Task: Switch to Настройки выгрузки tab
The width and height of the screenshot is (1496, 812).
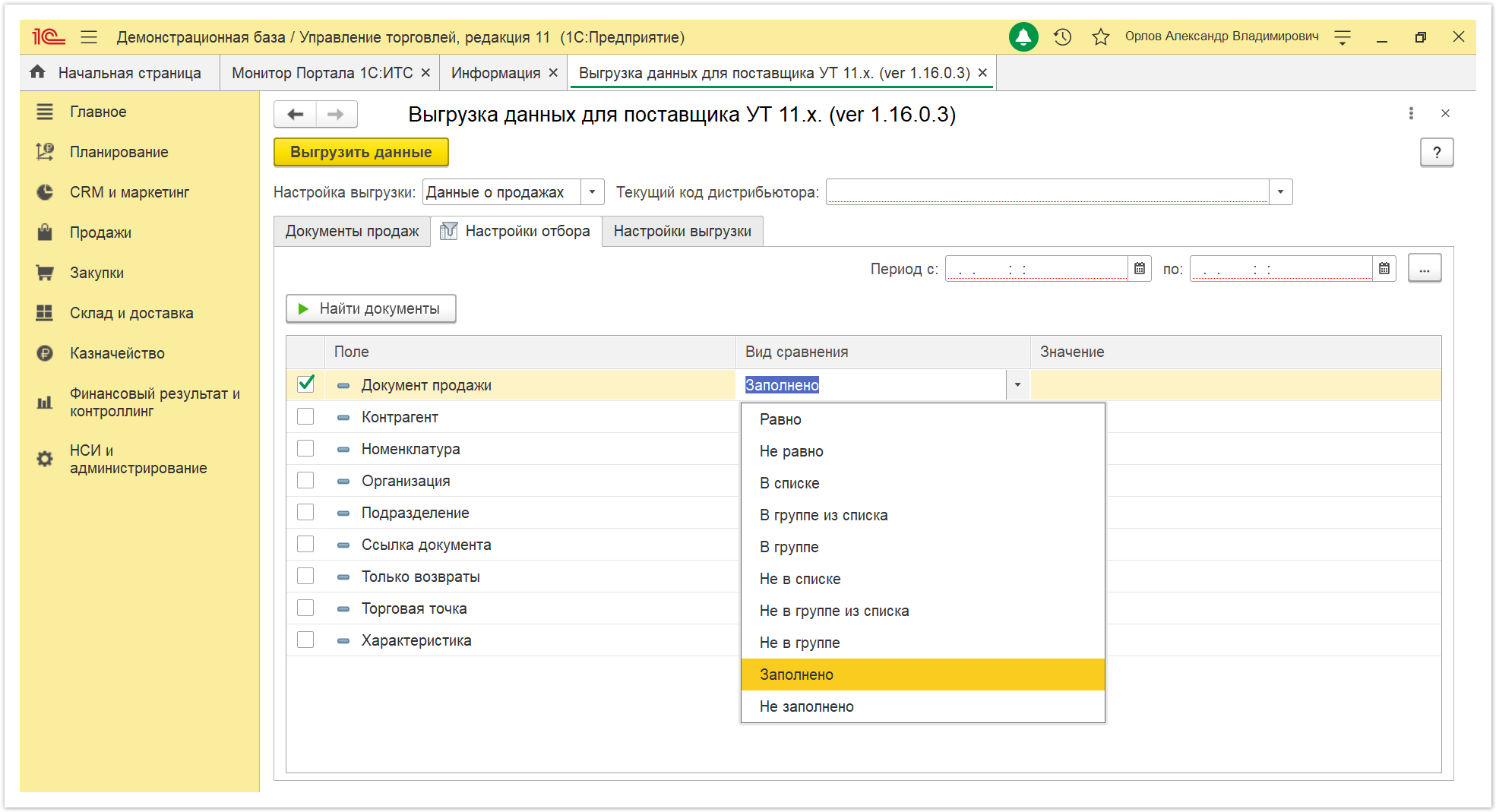Action: pos(682,231)
